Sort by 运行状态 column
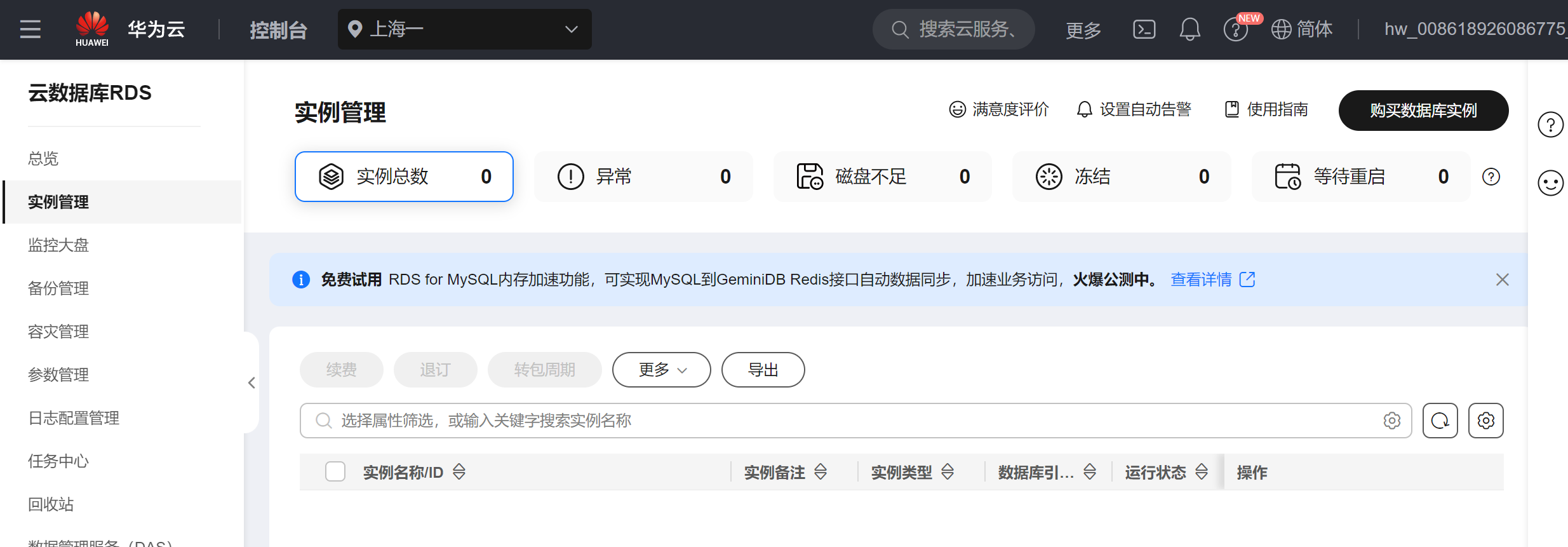 click(1201, 472)
